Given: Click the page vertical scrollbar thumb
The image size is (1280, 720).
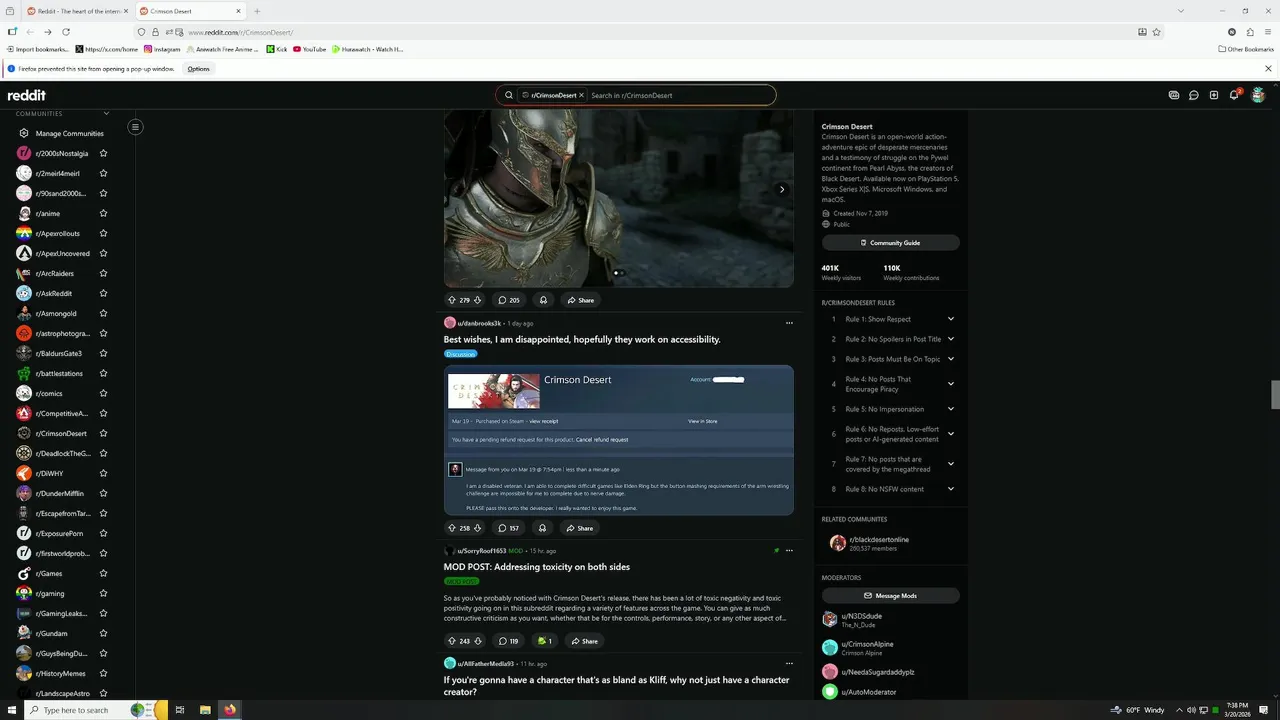Looking at the screenshot, I should point(1275,395).
